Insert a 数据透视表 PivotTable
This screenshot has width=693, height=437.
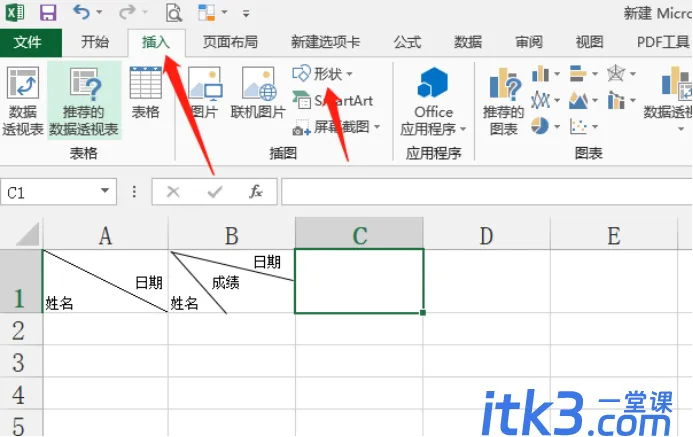[x=23, y=101]
